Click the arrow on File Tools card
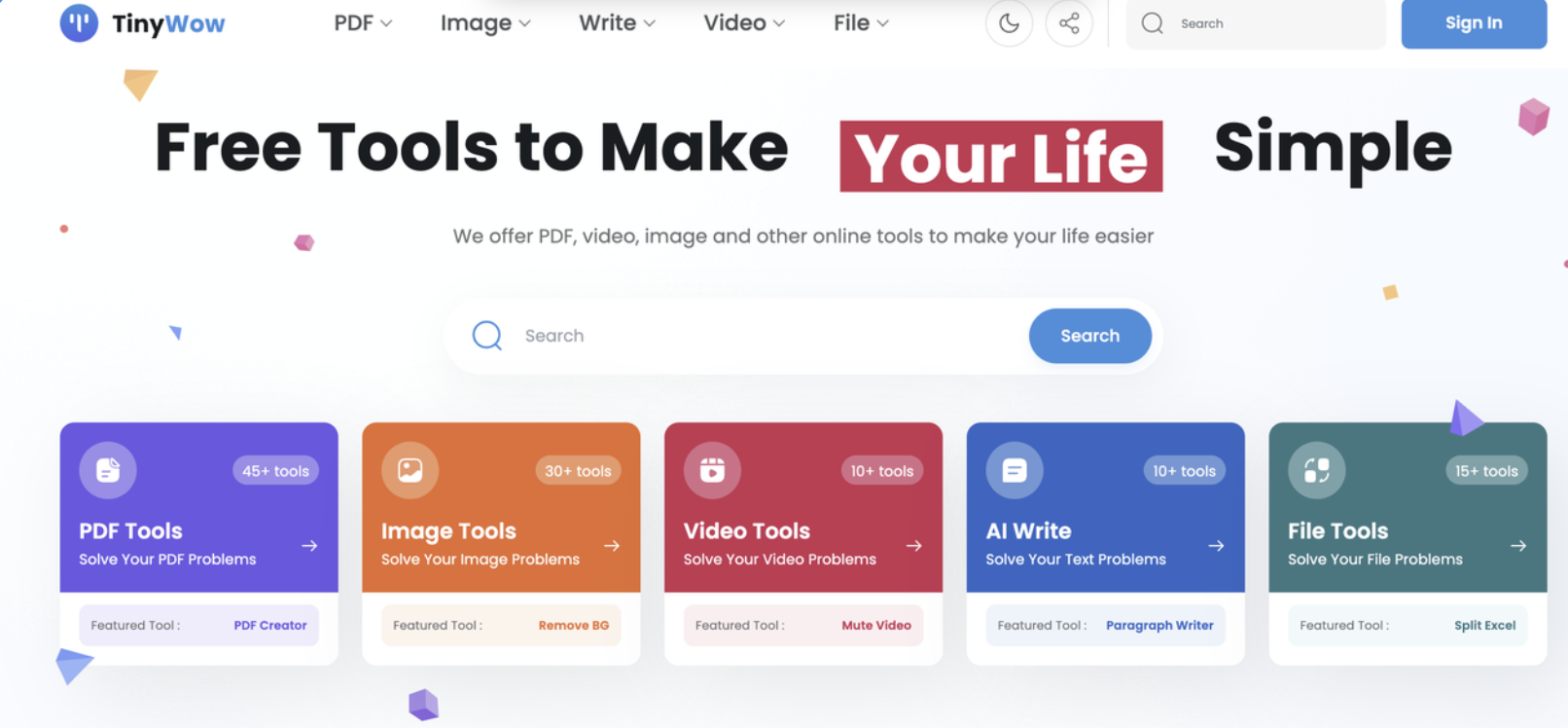This screenshot has height=728, width=1568. (1517, 546)
